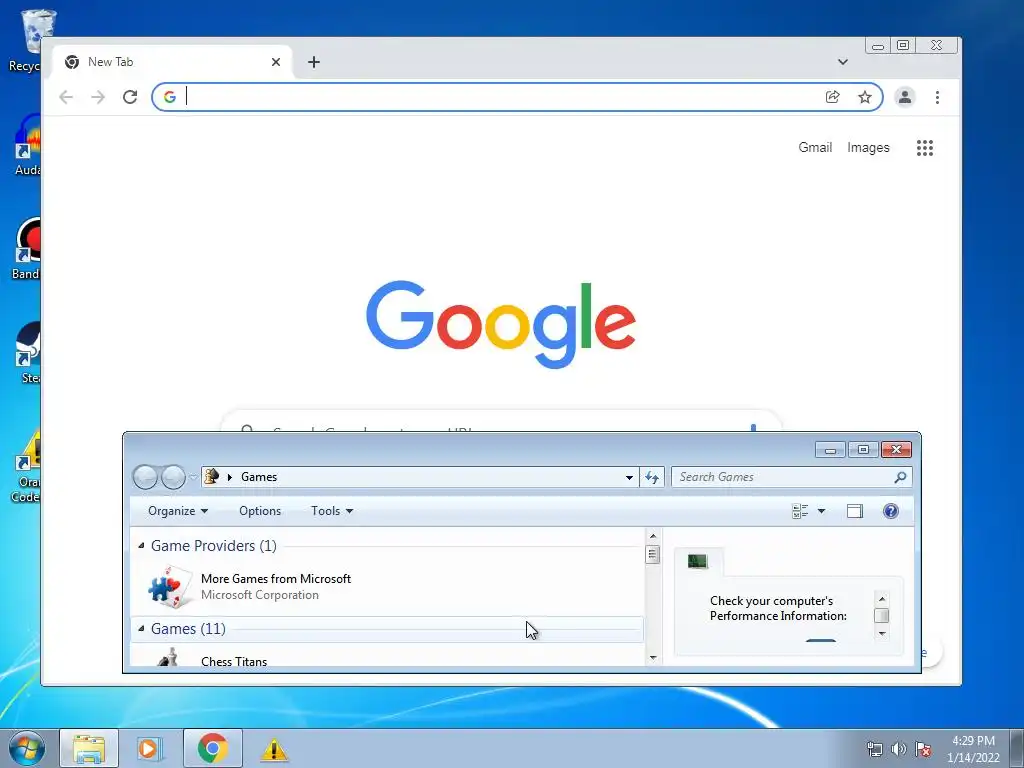Open a new Chrome tab with plus button
1024x768 pixels.
click(314, 62)
